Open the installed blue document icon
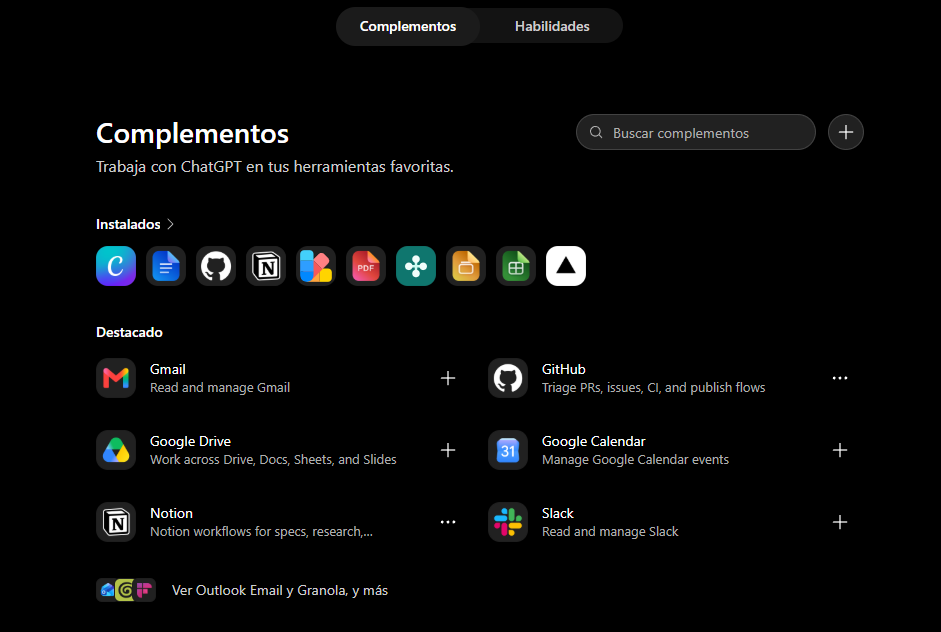Viewport: 941px width, 632px height. 166,266
